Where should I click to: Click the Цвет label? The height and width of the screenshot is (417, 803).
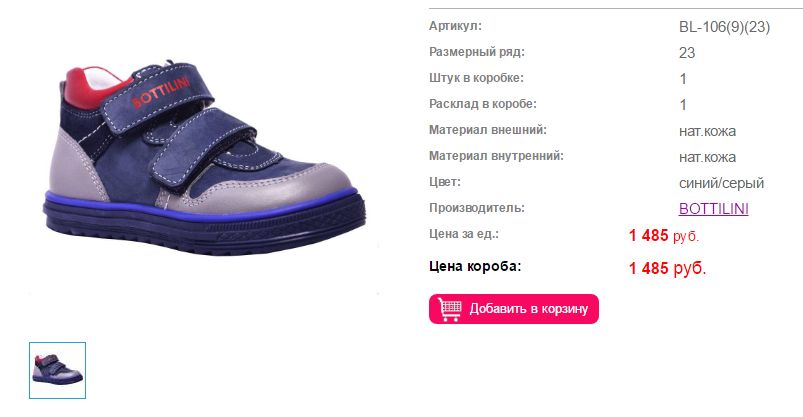[x=445, y=182]
